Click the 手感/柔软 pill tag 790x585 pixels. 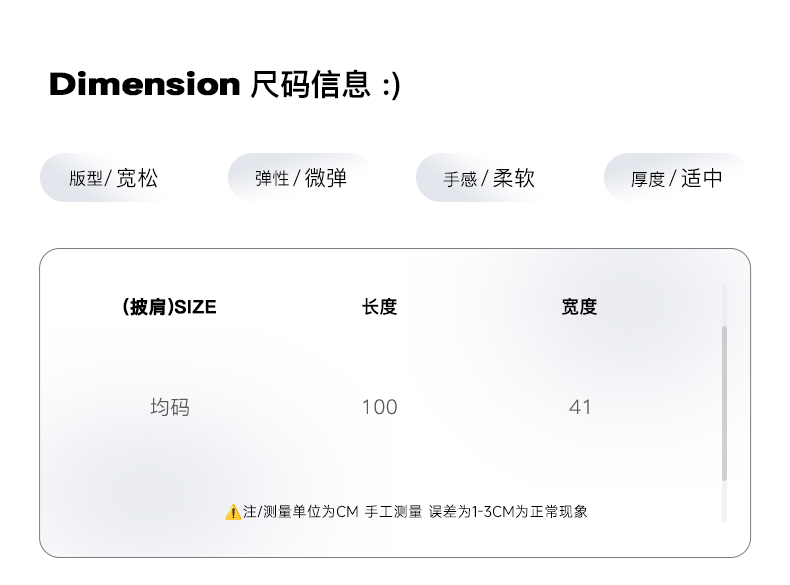click(x=489, y=179)
